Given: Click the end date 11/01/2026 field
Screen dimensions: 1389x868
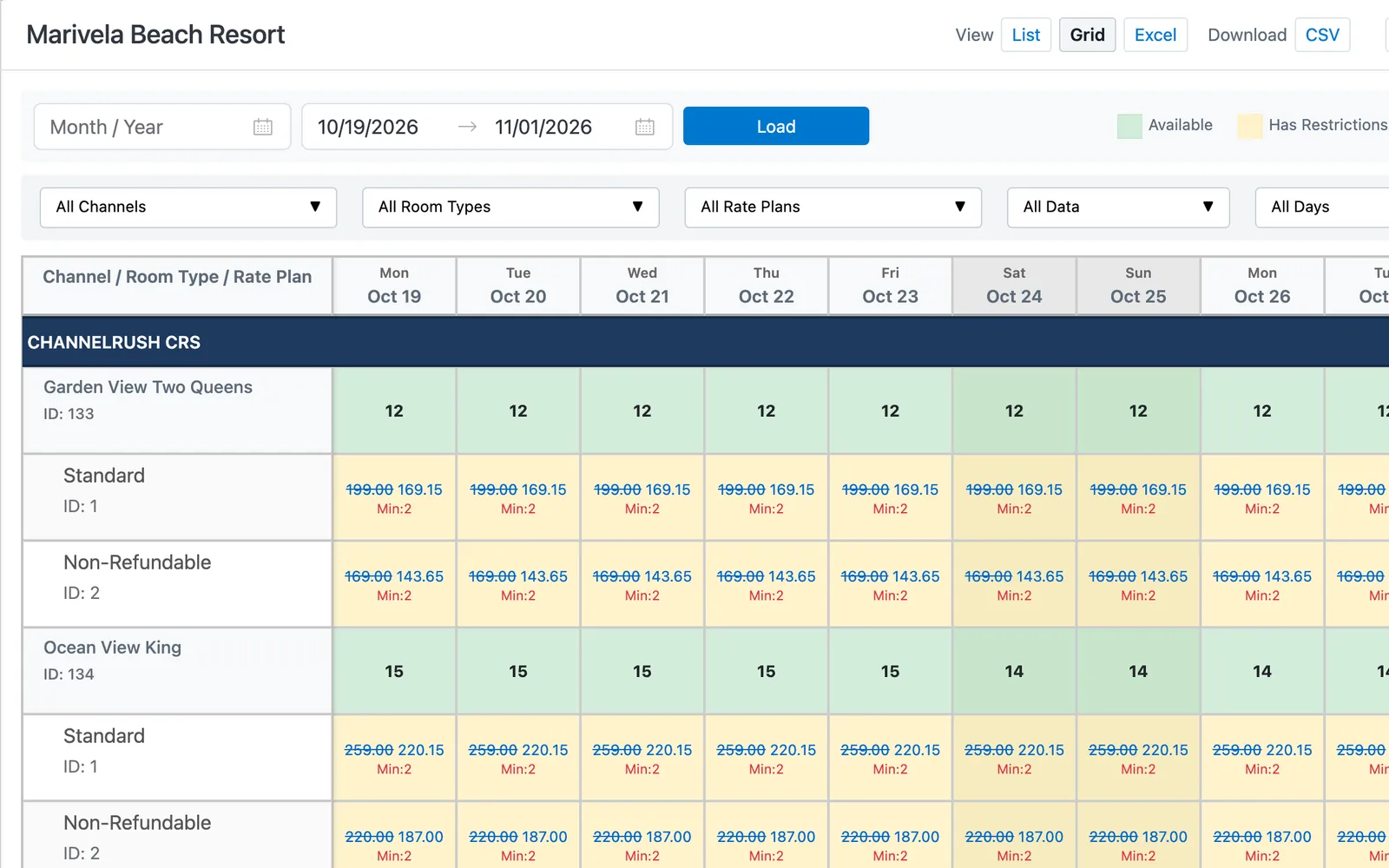Looking at the screenshot, I should [x=543, y=127].
